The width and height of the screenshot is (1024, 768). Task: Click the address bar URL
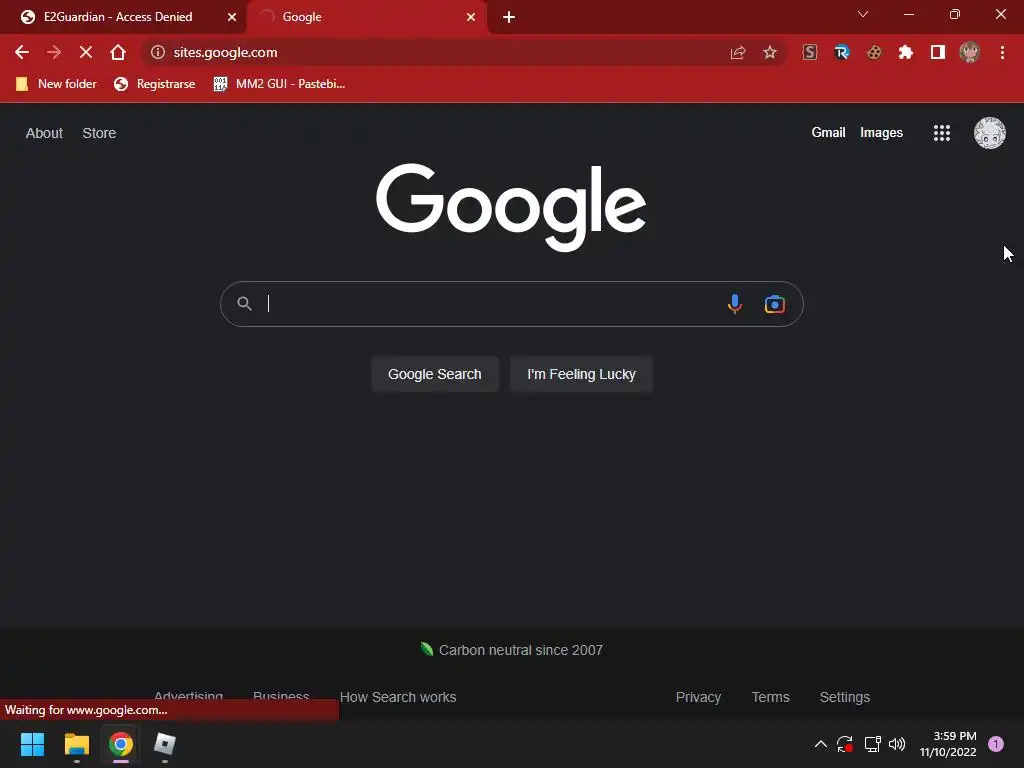(x=225, y=52)
